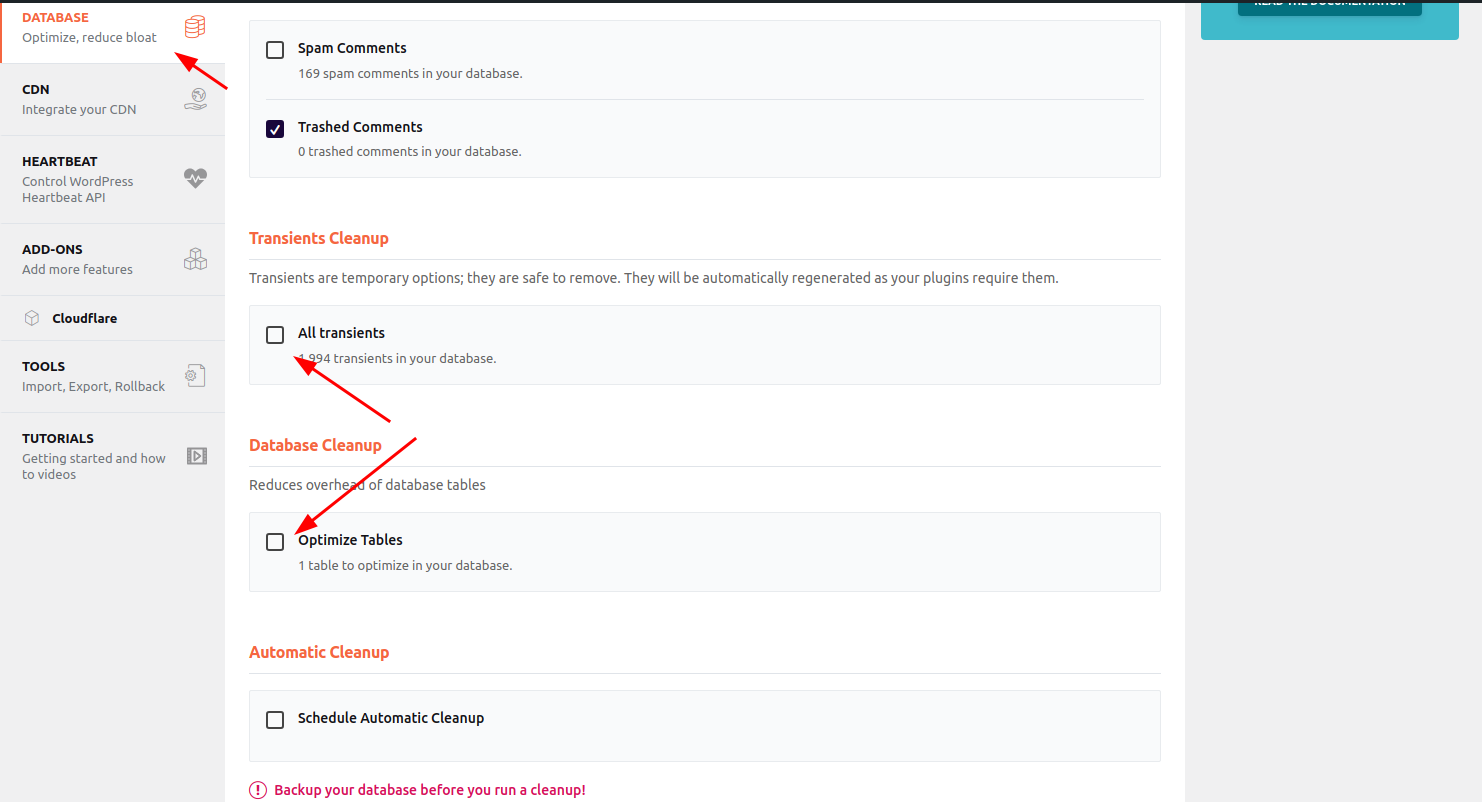Click the Tutorials video play icon

pos(196,456)
